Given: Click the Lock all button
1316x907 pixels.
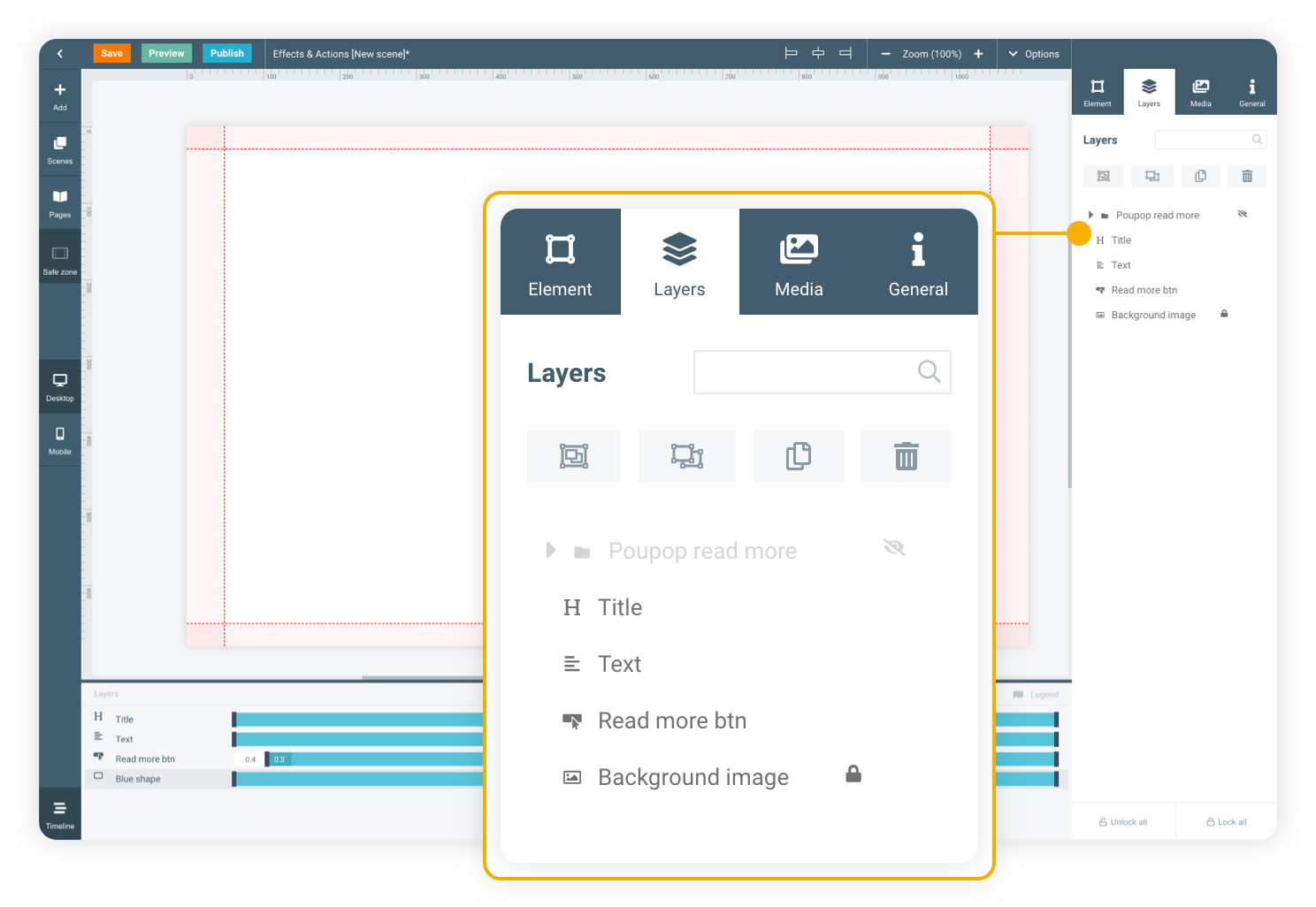Looking at the screenshot, I should (x=1227, y=822).
